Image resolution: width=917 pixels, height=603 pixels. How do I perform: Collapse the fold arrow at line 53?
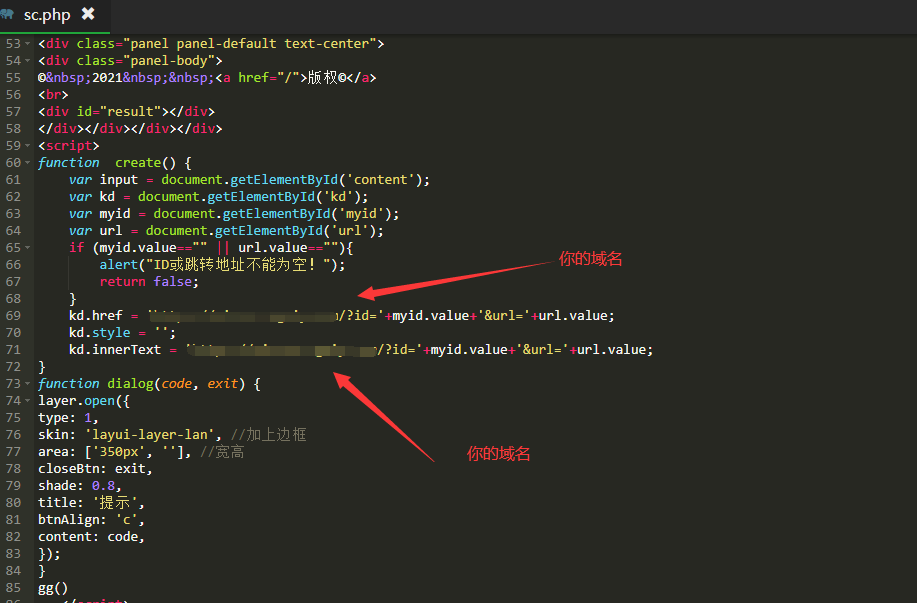click(x=27, y=44)
